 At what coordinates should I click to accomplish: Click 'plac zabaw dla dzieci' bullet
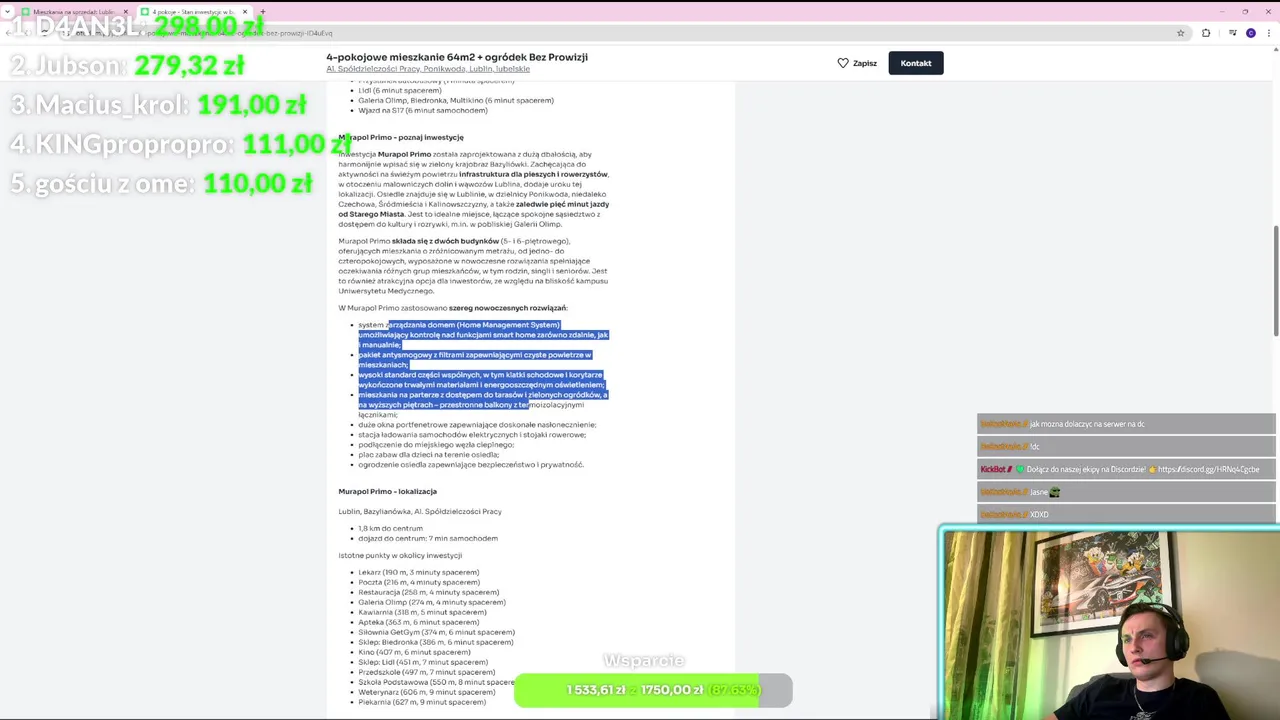tap(428, 455)
